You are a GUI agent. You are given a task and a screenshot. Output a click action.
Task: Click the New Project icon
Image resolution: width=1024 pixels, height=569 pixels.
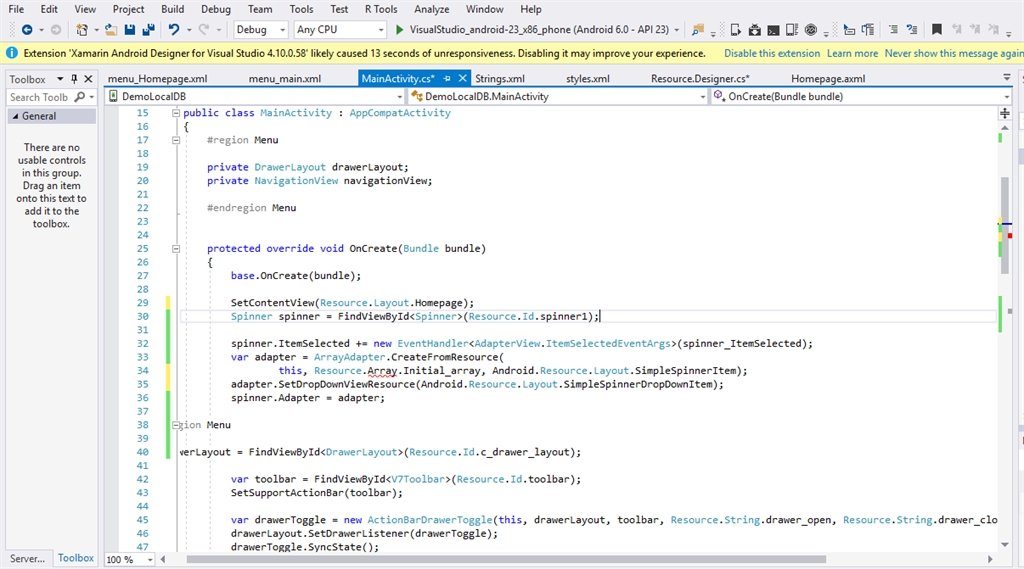tap(82, 29)
